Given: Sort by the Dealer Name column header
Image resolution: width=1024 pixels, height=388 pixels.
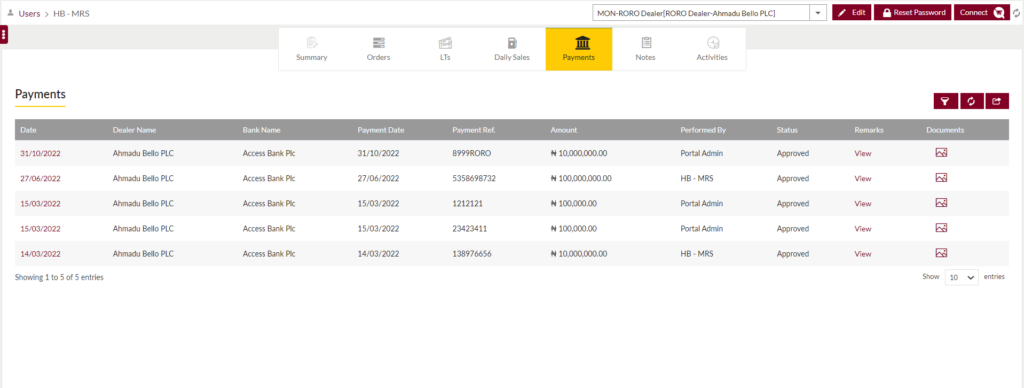Looking at the screenshot, I should tap(134, 130).
